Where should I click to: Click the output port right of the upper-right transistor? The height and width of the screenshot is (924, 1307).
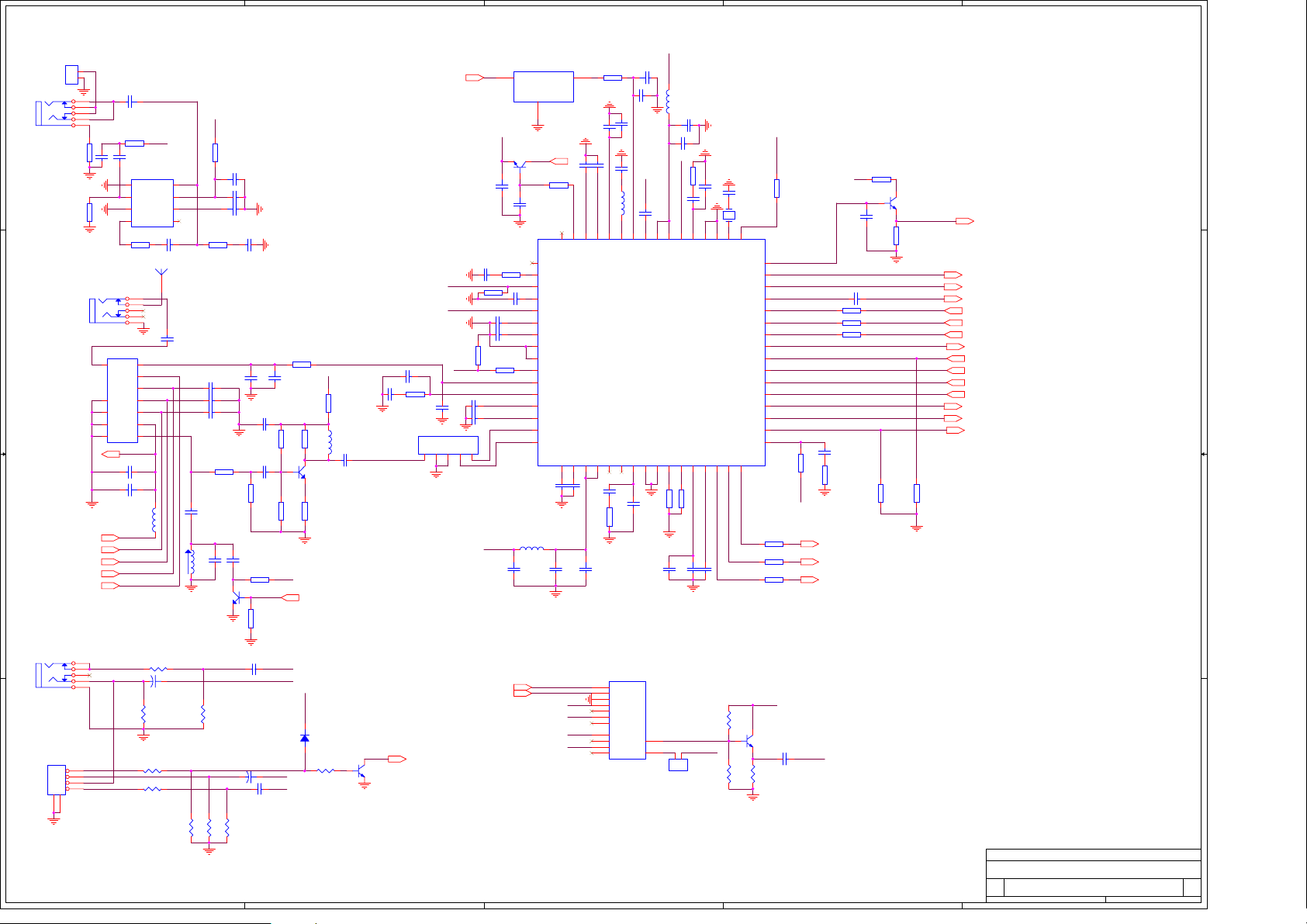point(965,221)
